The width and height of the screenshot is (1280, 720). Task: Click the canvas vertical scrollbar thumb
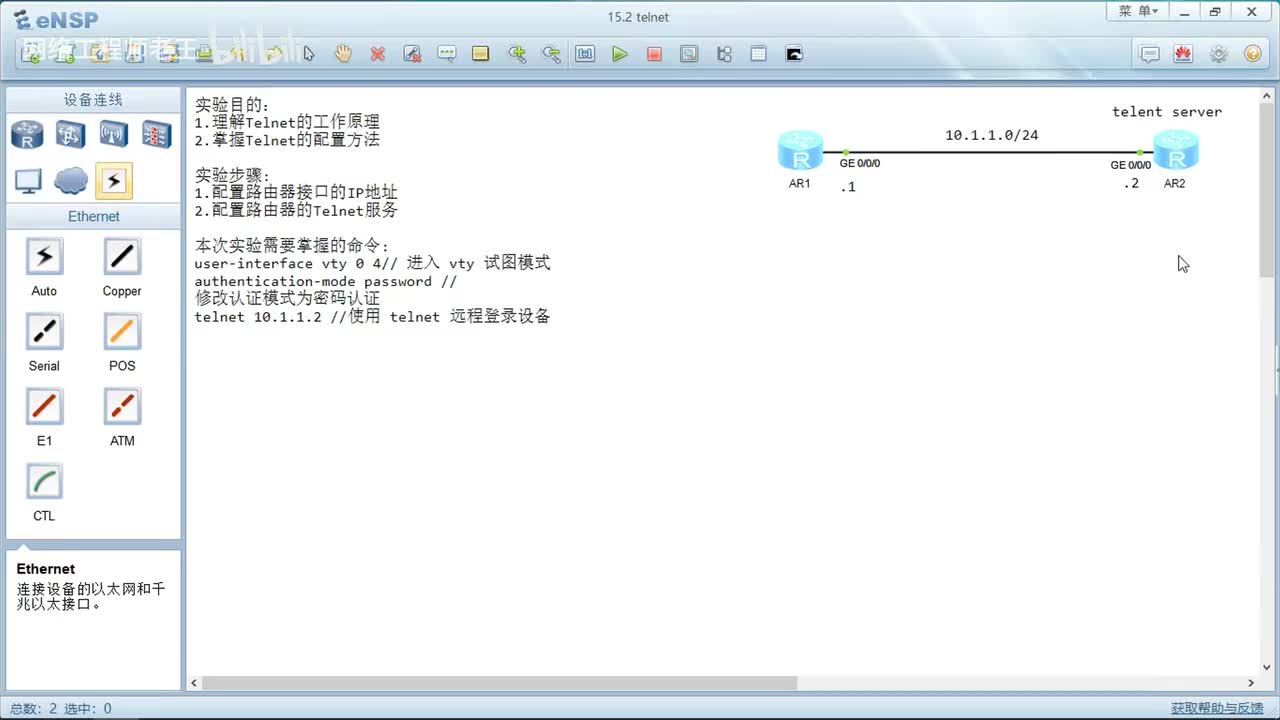click(1267, 191)
